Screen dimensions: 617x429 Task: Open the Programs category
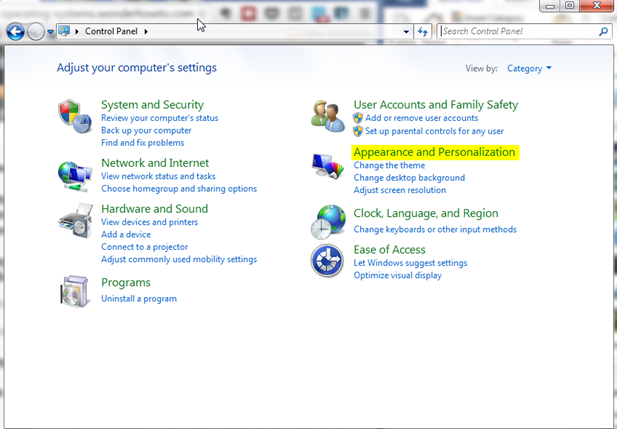coord(126,283)
